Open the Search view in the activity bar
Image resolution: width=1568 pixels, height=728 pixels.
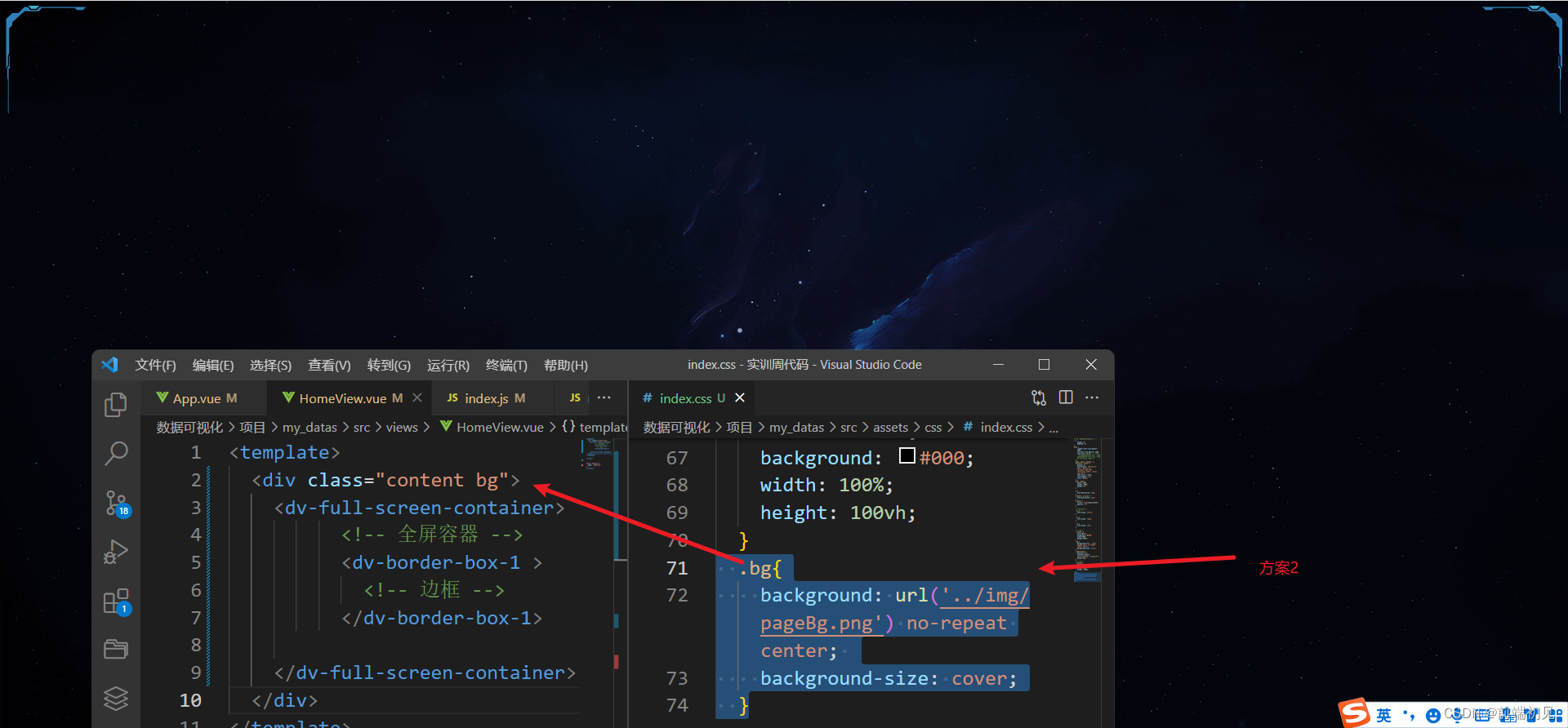(116, 453)
